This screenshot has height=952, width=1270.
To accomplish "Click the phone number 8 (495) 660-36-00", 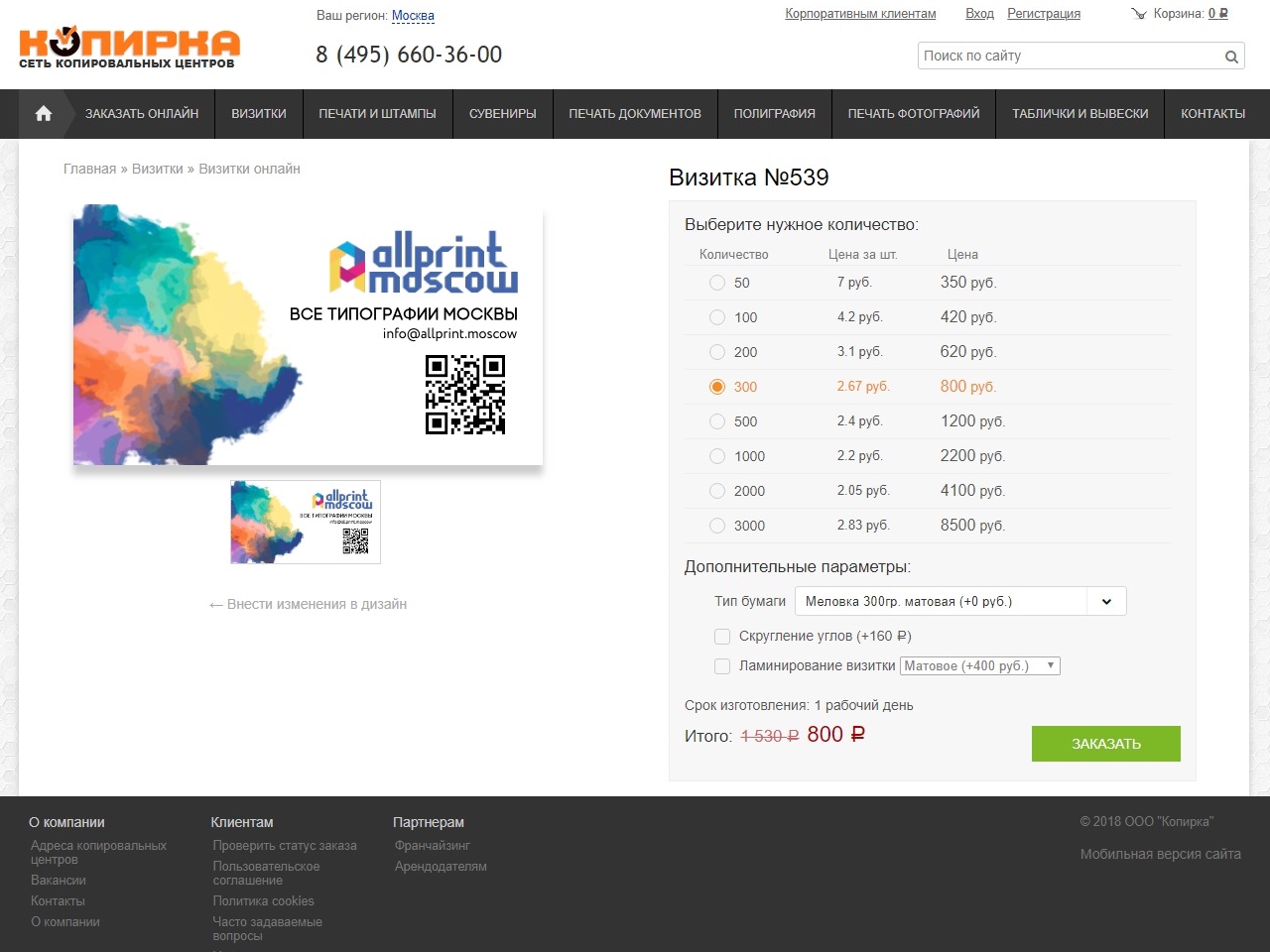I will [x=409, y=56].
